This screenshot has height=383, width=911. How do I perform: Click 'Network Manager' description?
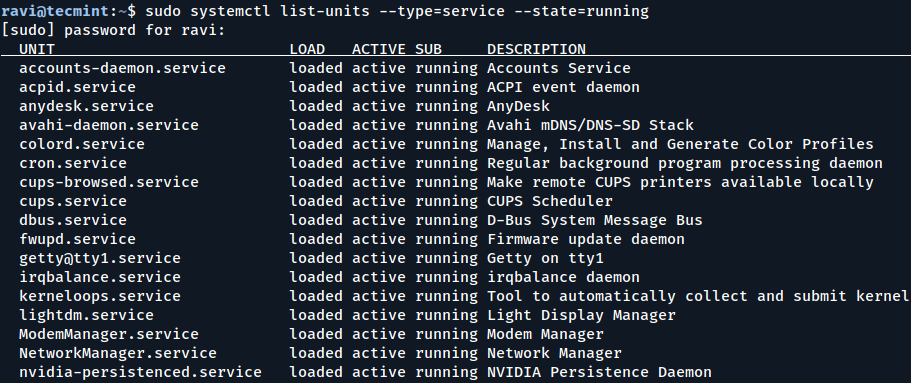(x=554, y=353)
